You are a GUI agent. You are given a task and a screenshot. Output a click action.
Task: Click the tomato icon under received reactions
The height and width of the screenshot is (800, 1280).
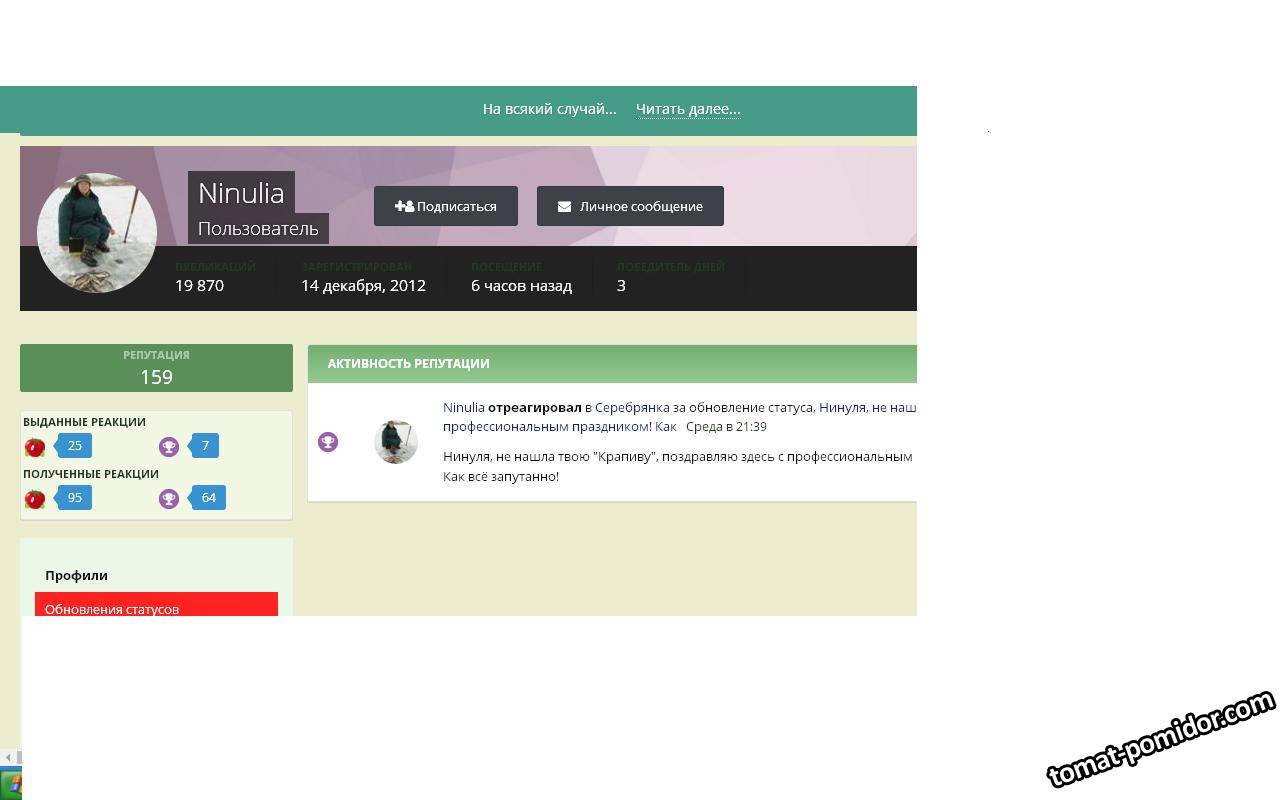(x=35, y=499)
